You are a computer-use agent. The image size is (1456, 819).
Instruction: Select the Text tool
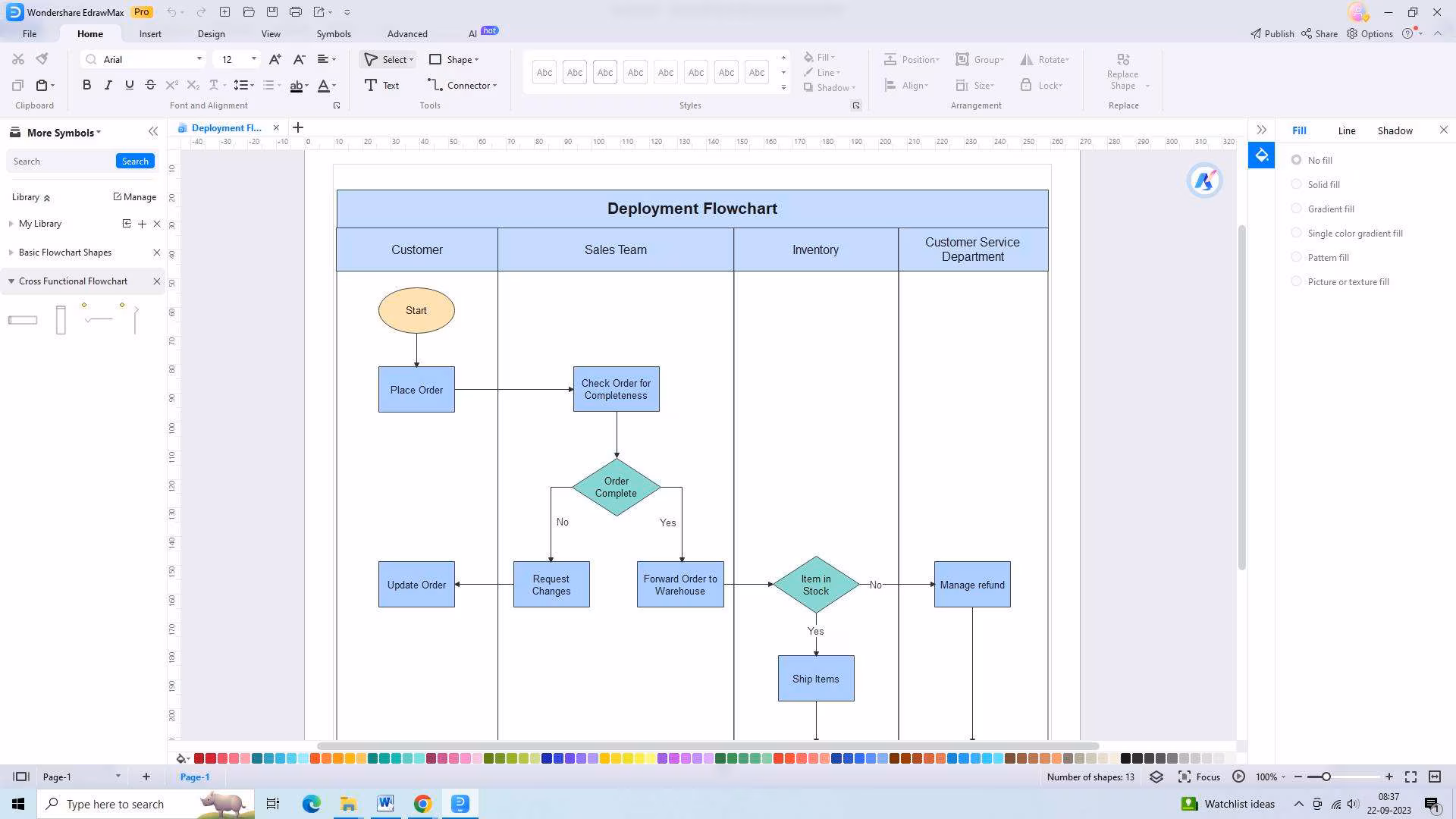point(381,85)
